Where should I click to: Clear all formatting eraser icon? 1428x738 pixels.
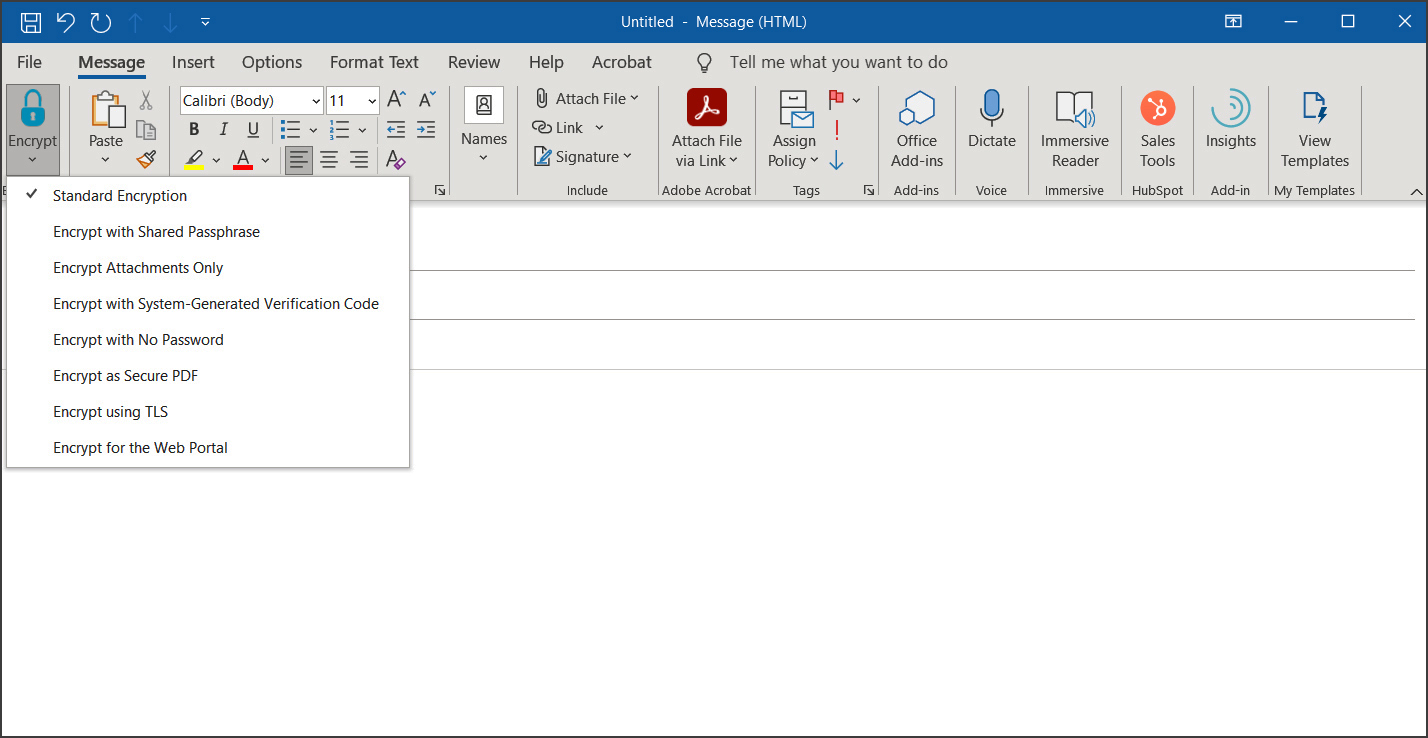[x=396, y=159]
